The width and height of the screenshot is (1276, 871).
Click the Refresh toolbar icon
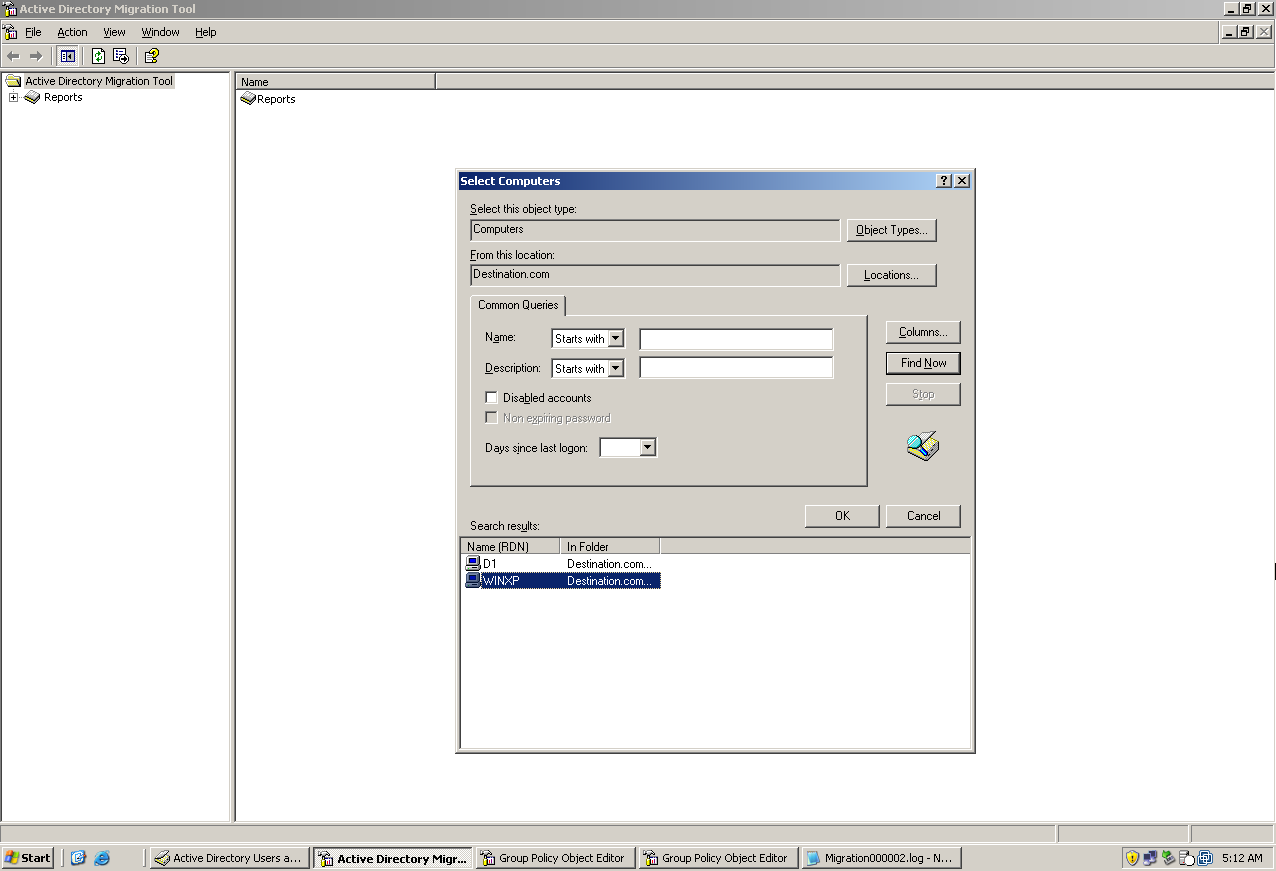point(98,56)
